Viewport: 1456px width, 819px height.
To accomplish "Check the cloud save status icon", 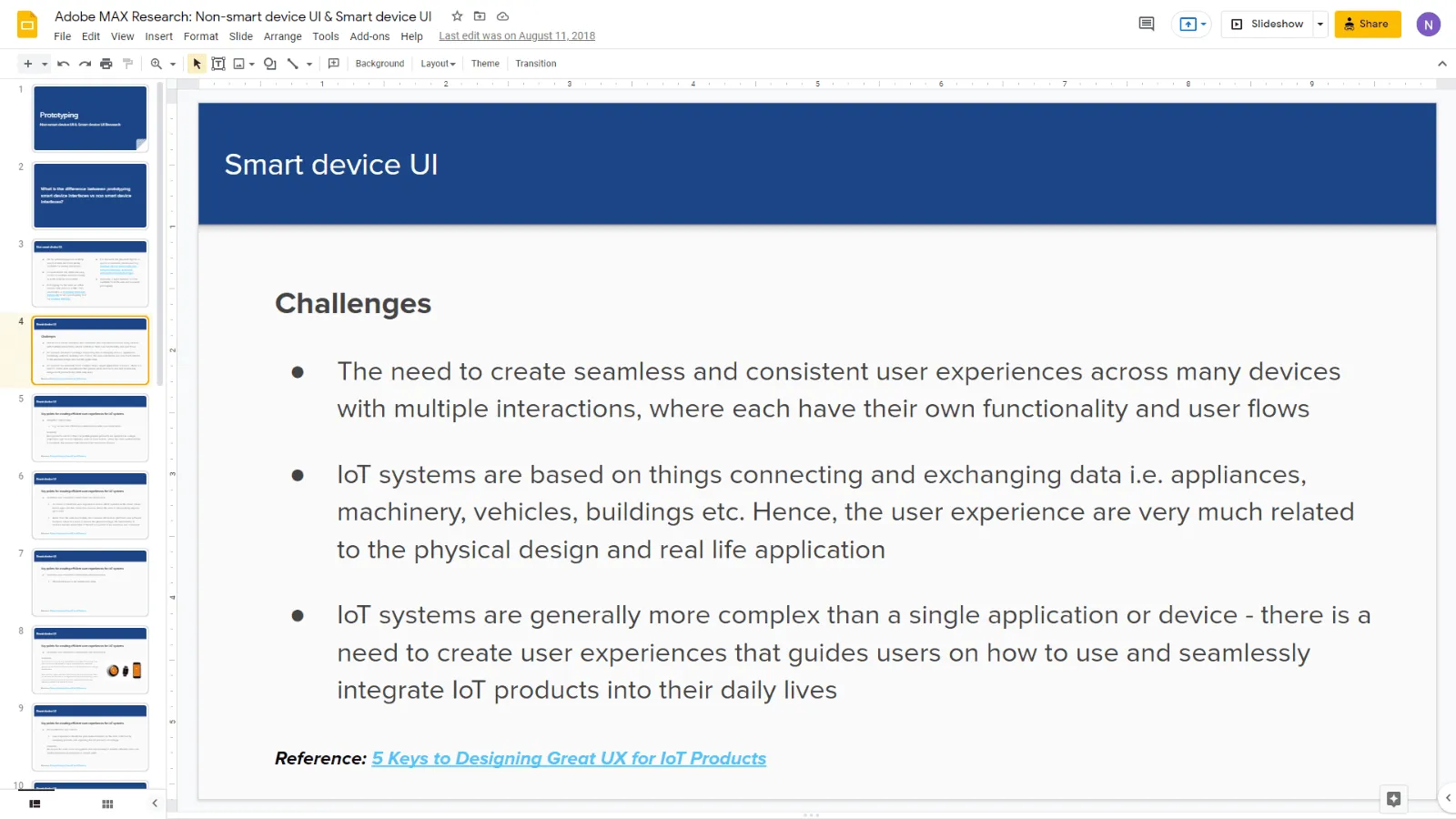I will pos(502,16).
